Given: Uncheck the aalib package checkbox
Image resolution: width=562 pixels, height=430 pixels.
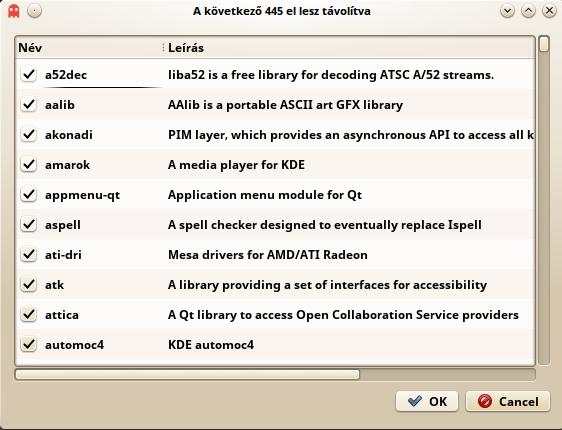Looking at the screenshot, I should click(28, 105).
